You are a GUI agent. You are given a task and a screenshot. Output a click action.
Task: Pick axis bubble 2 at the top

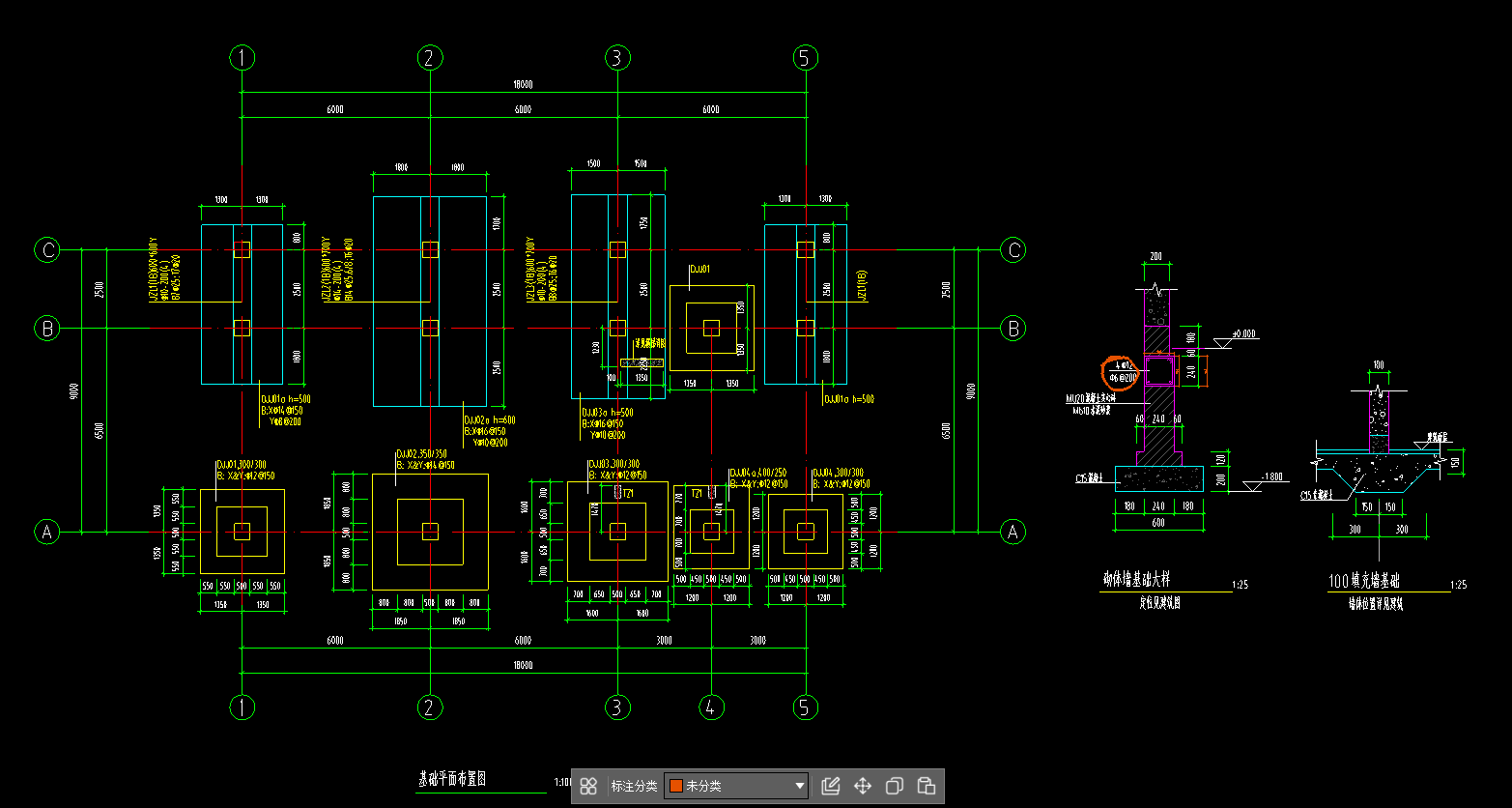coord(430,58)
